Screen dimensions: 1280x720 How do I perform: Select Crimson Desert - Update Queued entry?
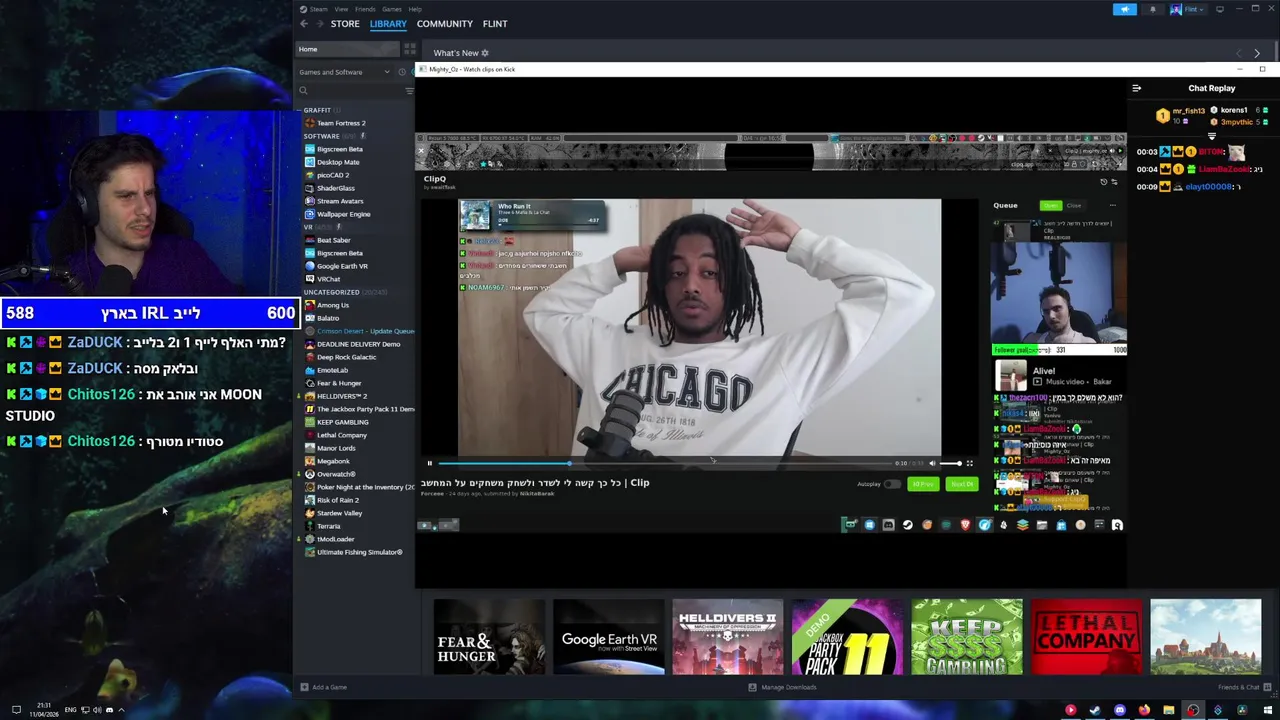[x=359, y=331]
